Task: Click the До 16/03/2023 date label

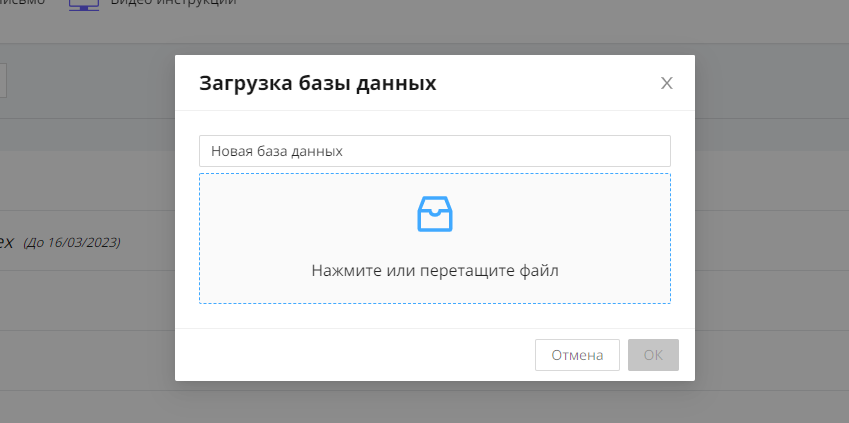Action: pos(71,242)
